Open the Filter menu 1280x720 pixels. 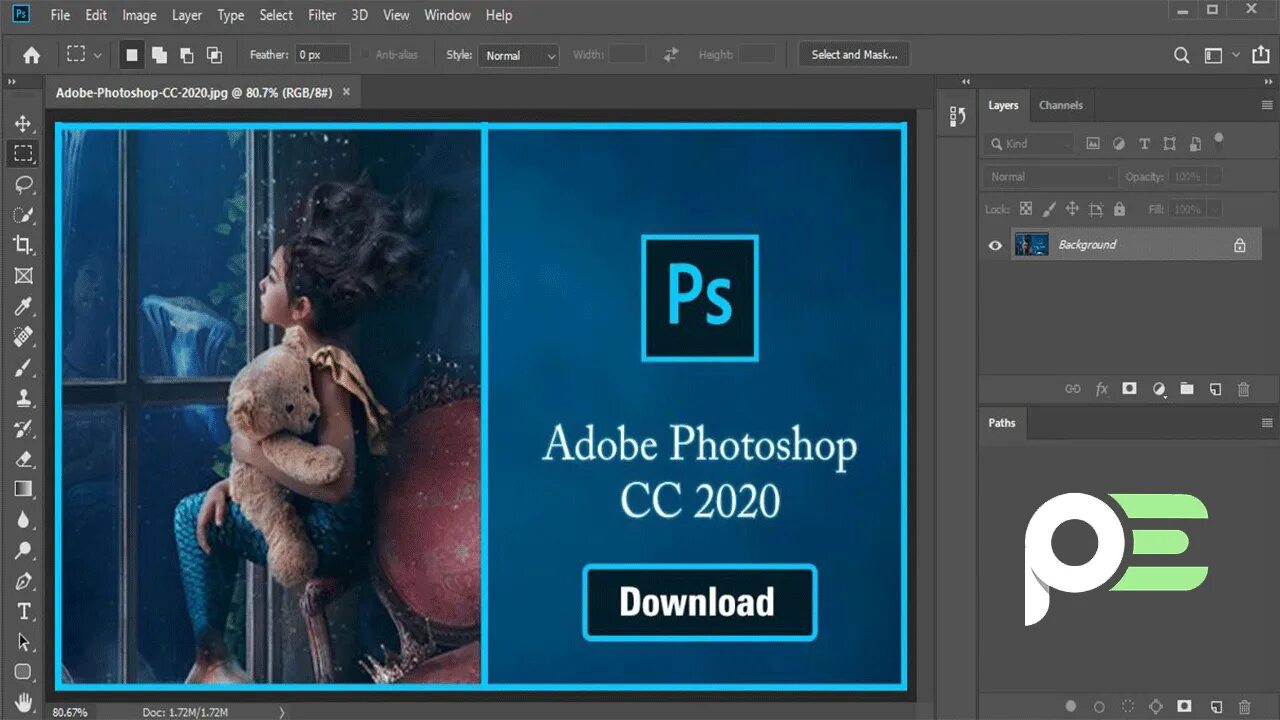point(322,15)
